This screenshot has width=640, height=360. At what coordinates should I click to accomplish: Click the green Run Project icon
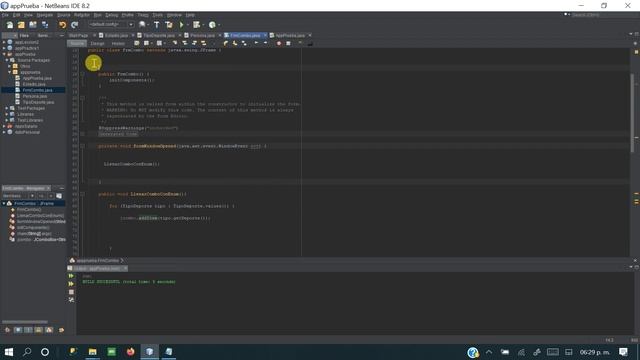[182, 25]
